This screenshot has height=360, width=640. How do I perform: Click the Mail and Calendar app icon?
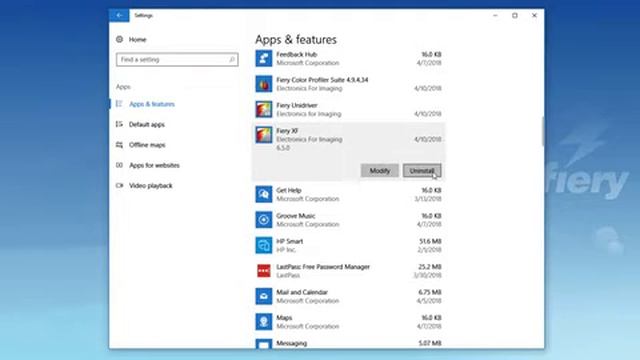[264, 296]
